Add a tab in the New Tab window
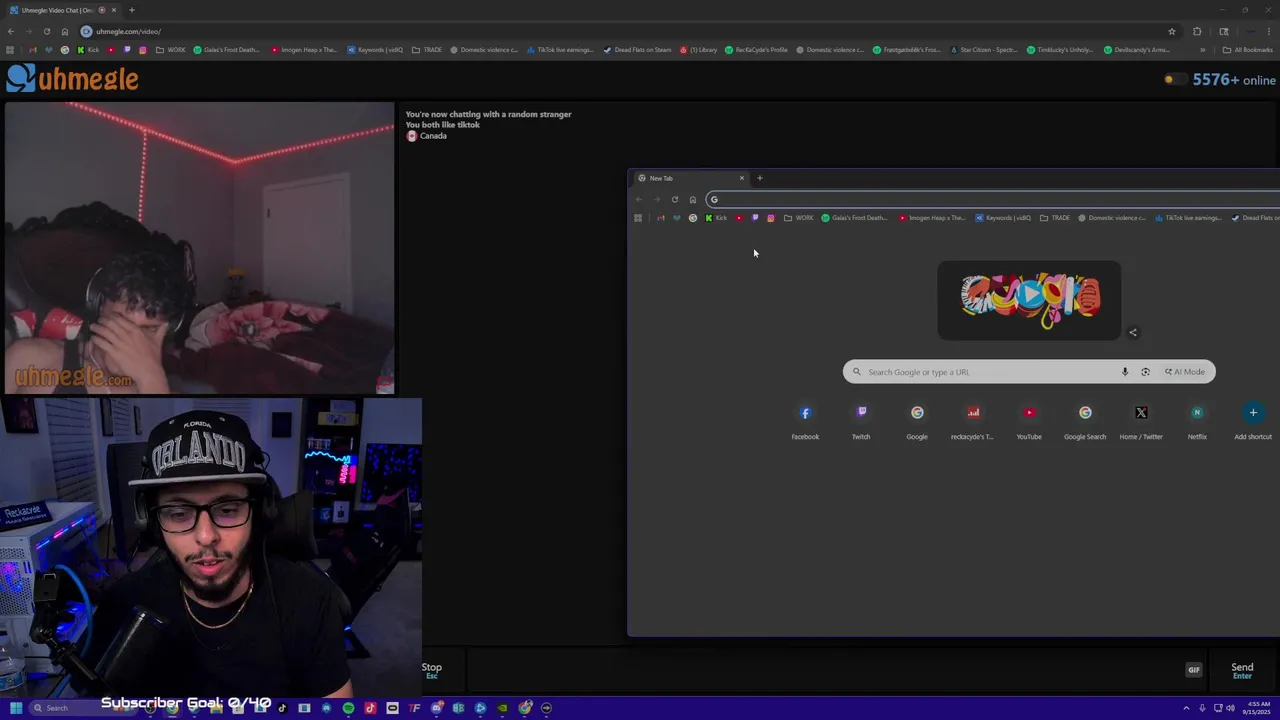This screenshot has width=1280, height=720. [759, 178]
